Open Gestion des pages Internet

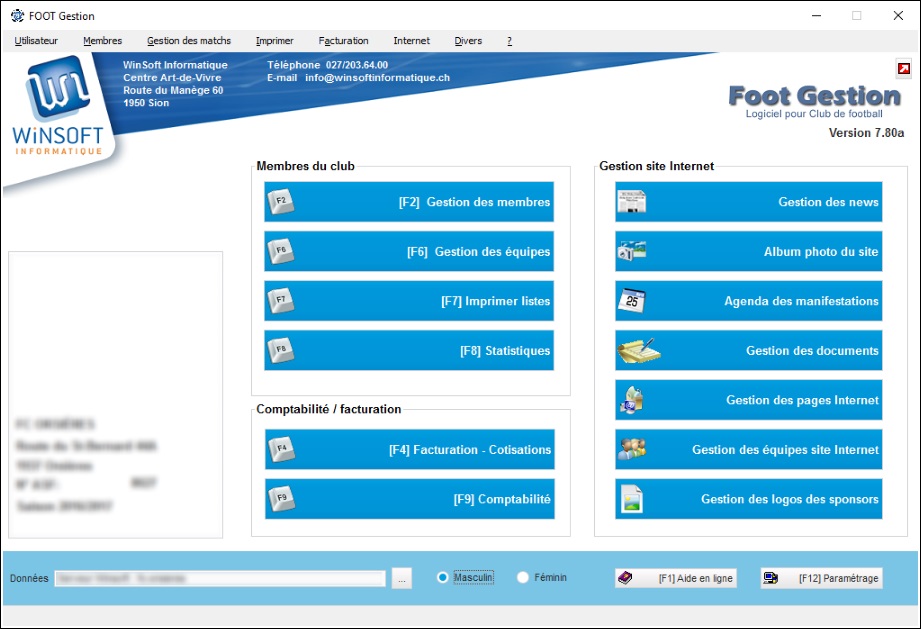coord(749,400)
